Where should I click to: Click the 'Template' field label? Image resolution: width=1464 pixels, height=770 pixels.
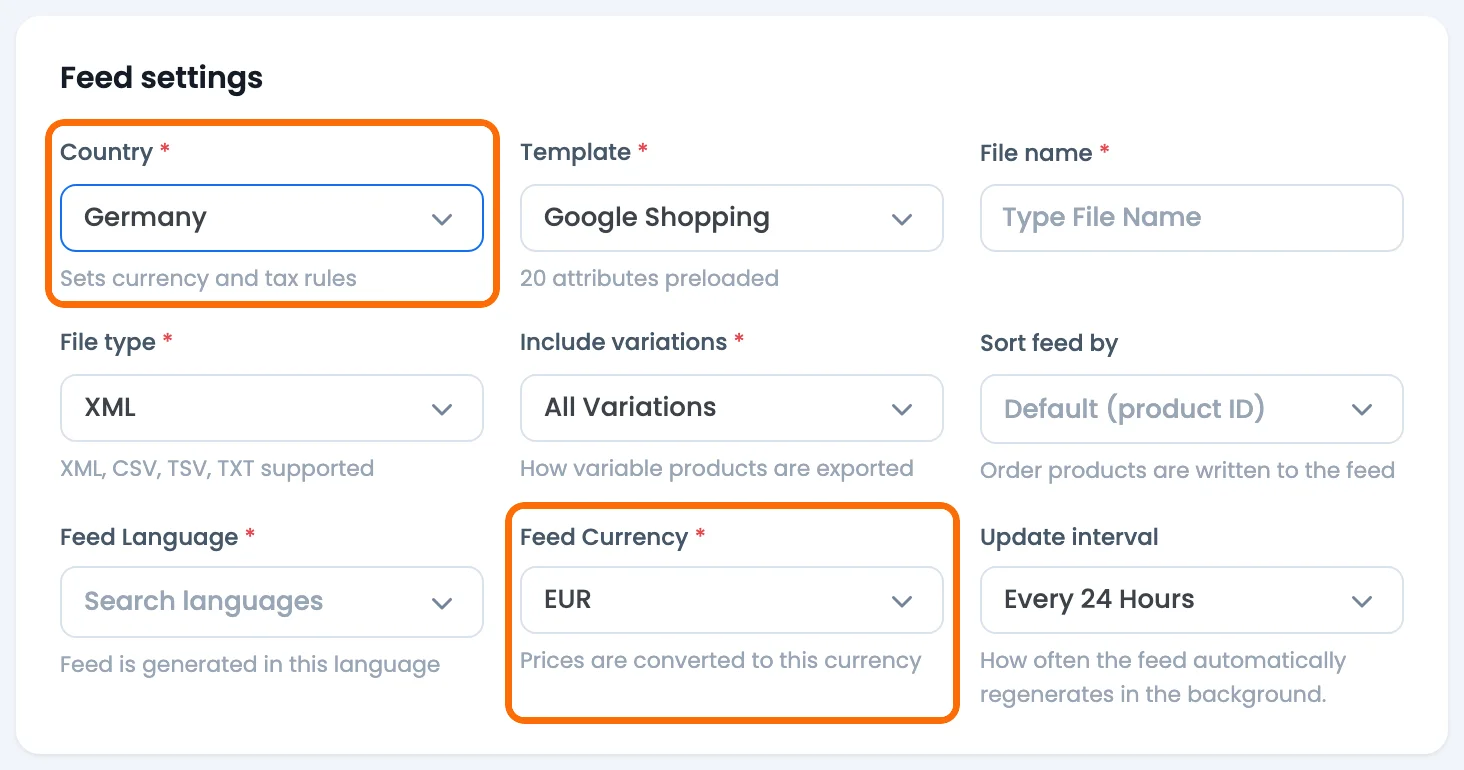(575, 152)
